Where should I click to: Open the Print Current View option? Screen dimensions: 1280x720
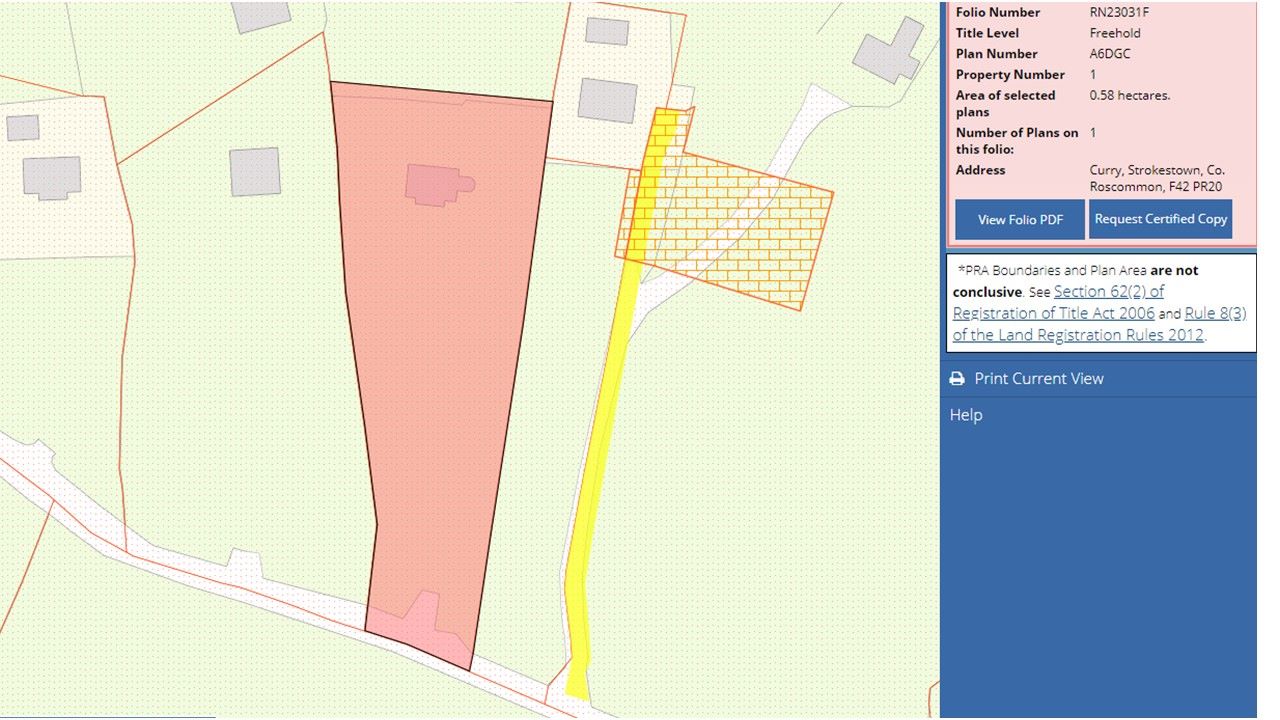pos(1038,379)
